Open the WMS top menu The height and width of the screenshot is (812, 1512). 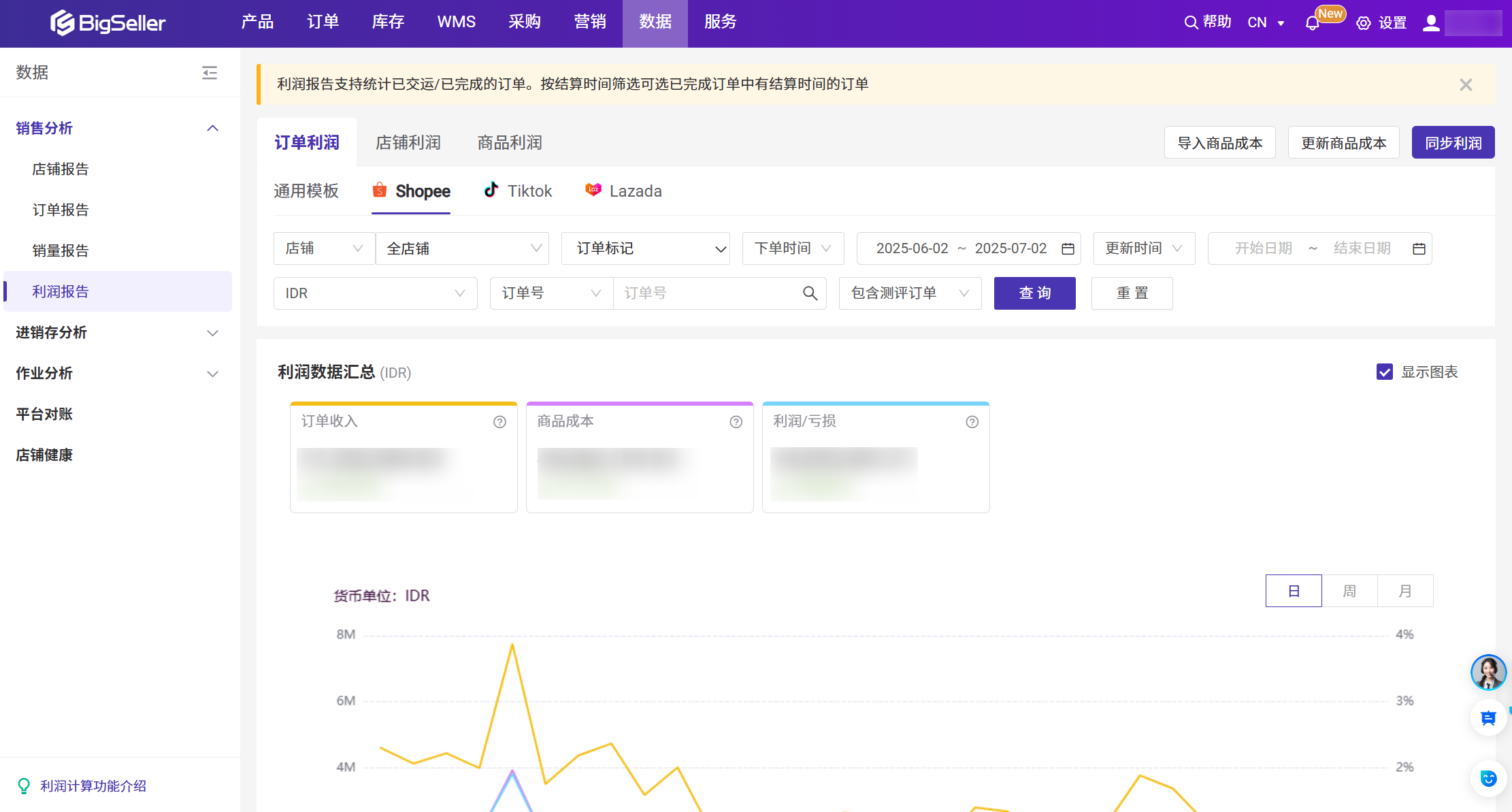[x=456, y=22]
